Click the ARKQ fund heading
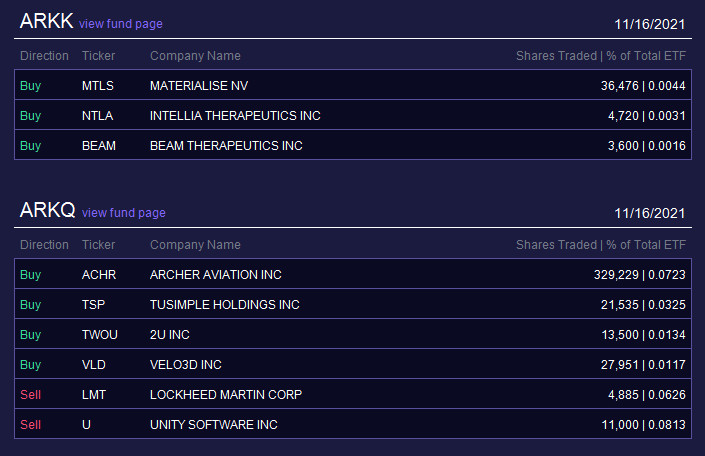Image resolution: width=705 pixels, height=456 pixels. point(47,210)
